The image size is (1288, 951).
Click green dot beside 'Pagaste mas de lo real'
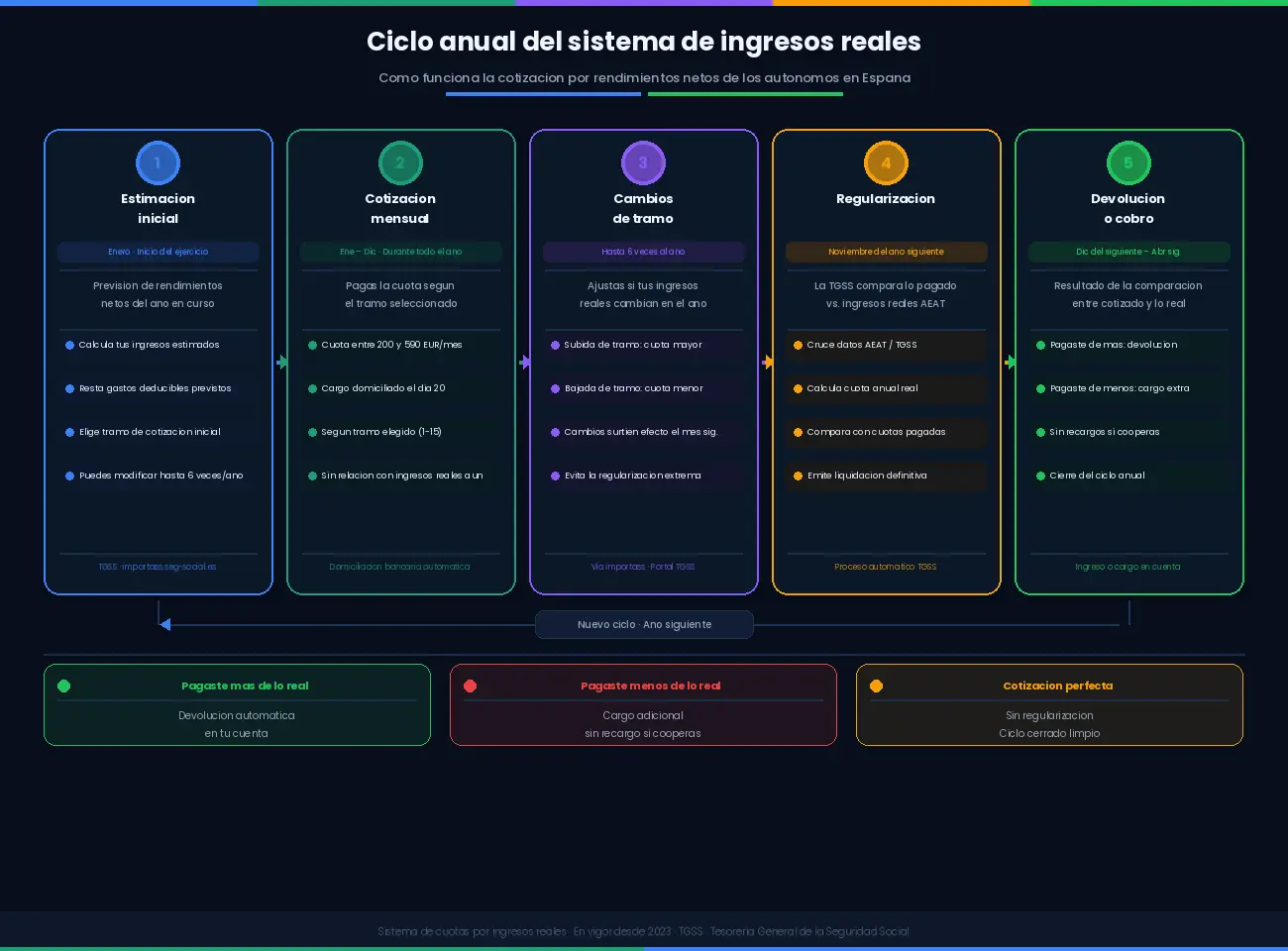(64, 686)
